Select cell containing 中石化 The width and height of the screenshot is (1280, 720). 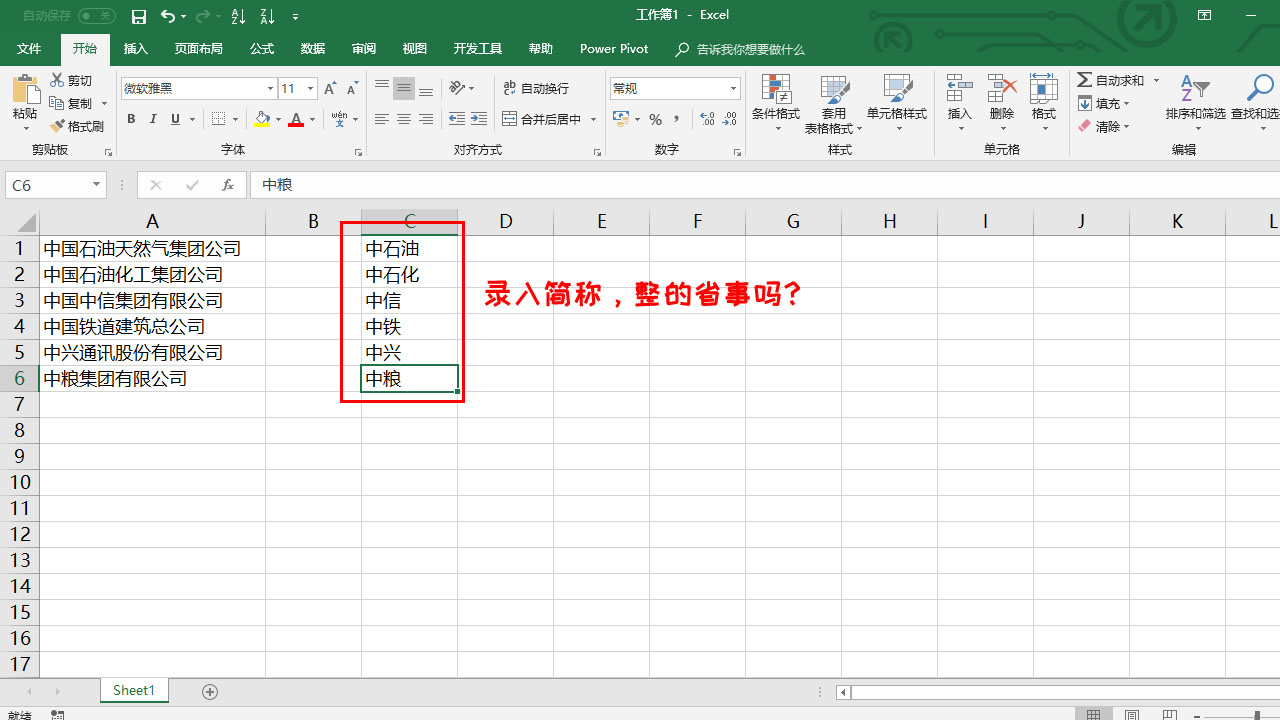tap(410, 275)
